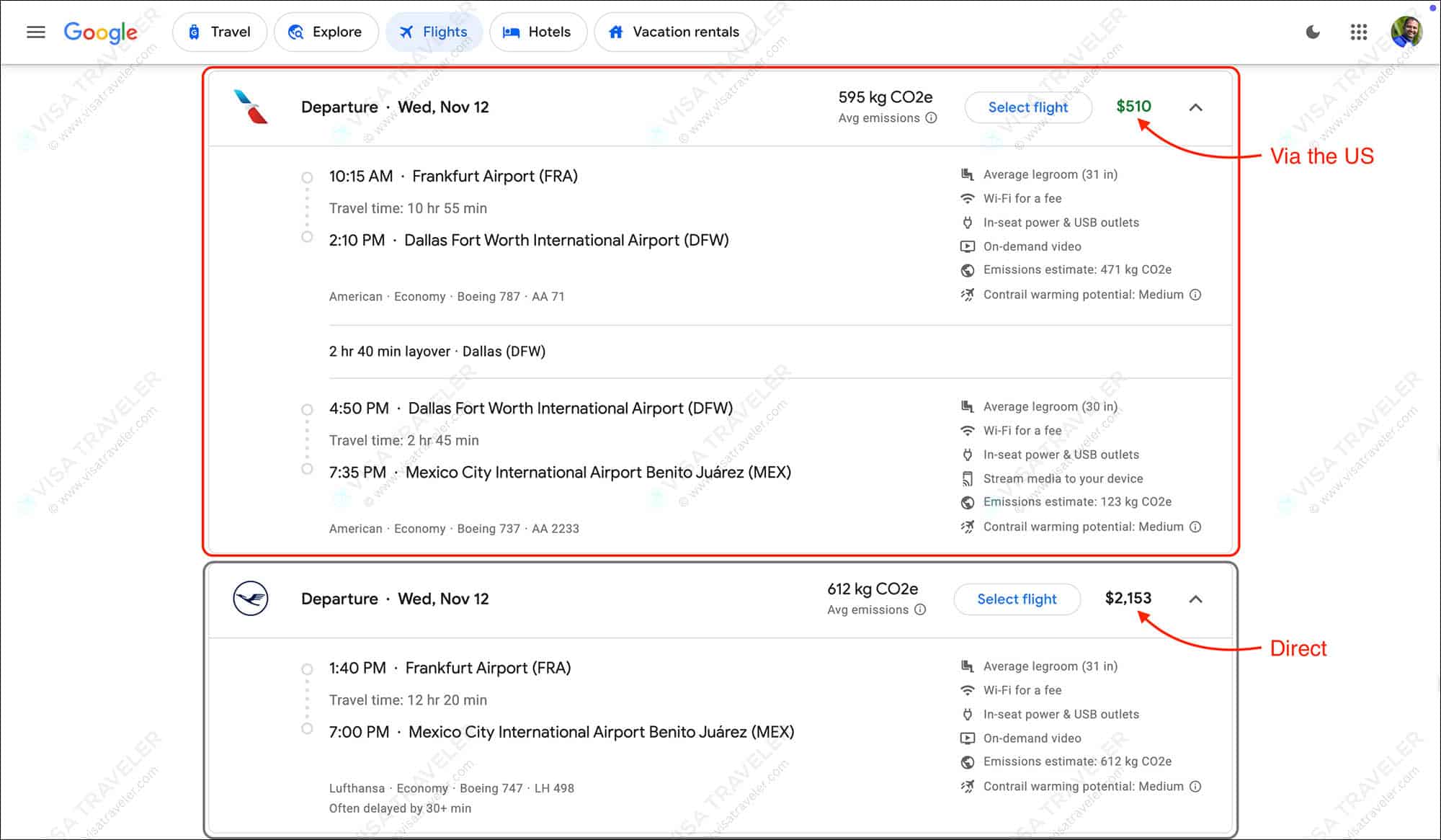1441x840 pixels.
Task: Open contrail warming info for AA 71
Action: 1195,295
